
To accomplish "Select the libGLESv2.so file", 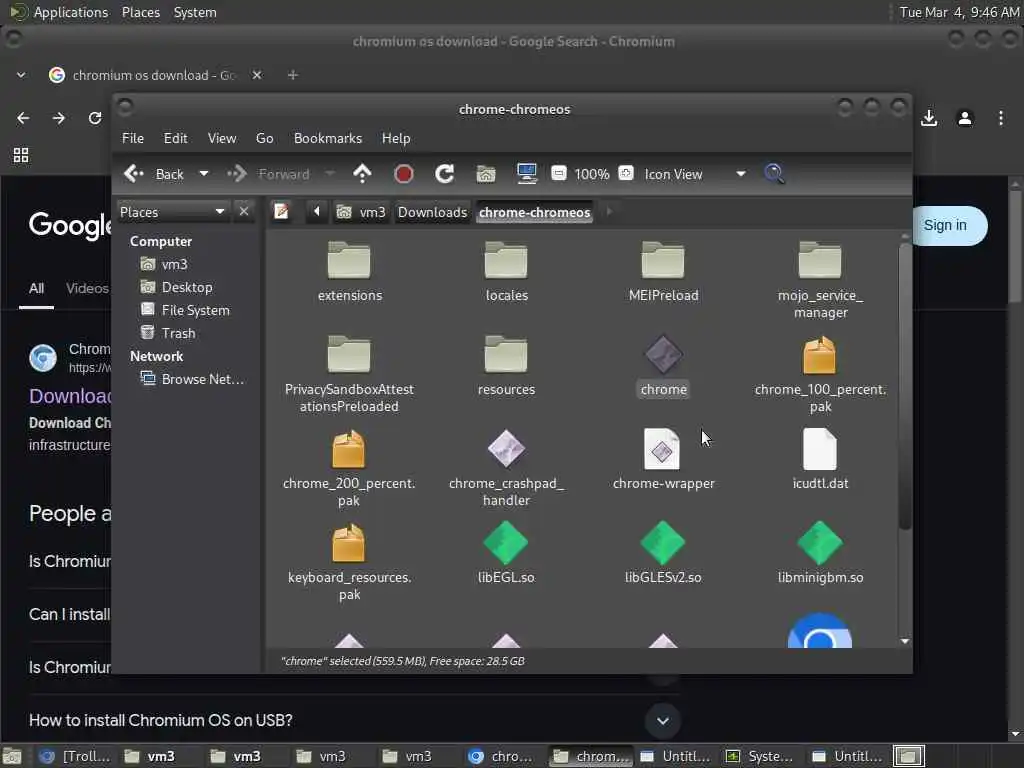I will pos(664,553).
